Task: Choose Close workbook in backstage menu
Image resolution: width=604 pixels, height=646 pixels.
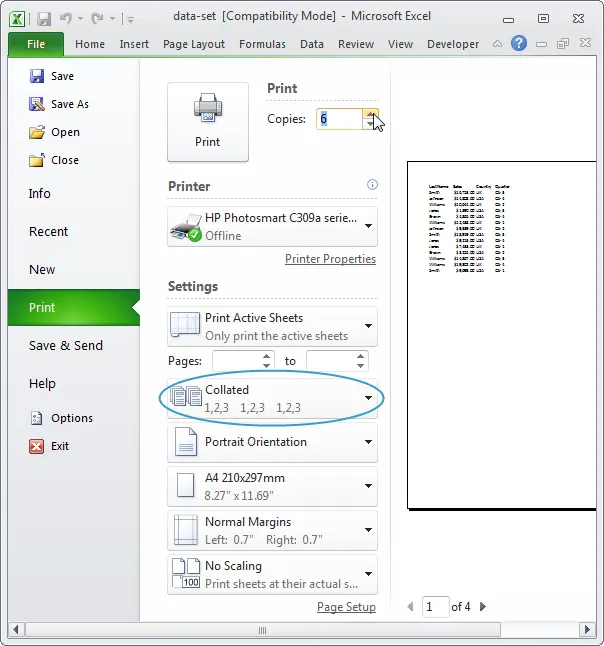Action: tap(54, 160)
